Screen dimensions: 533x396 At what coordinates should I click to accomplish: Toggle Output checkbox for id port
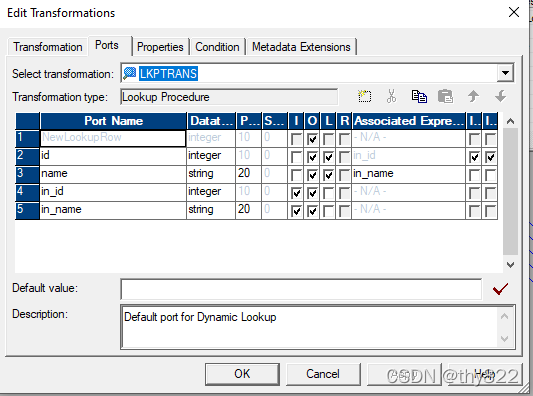(312, 157)
